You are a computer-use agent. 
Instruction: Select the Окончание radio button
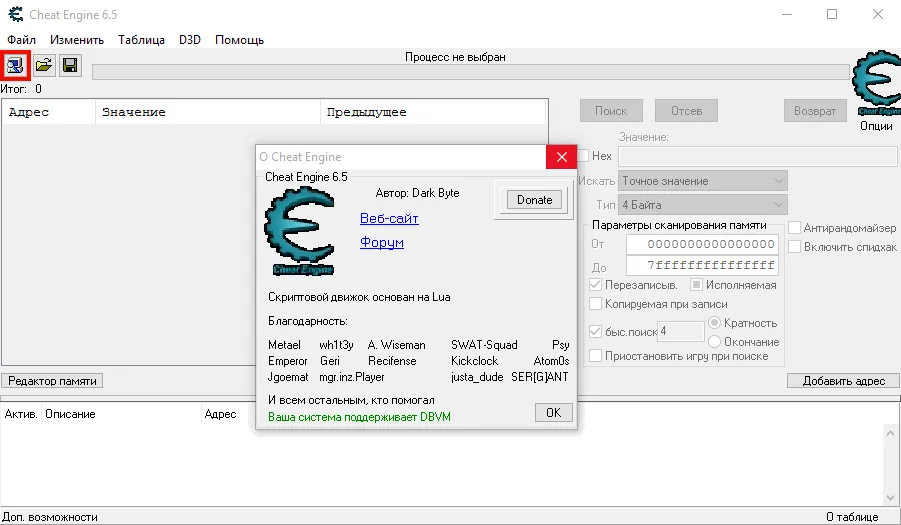(x=715, y=342)
